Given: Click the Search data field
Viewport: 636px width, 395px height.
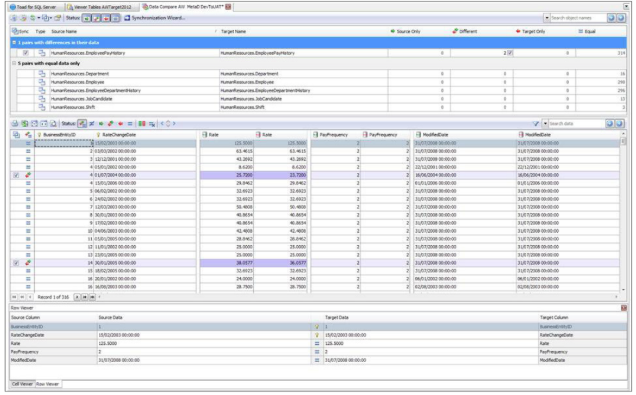Looking at the screenshot, I should [576, 124].
